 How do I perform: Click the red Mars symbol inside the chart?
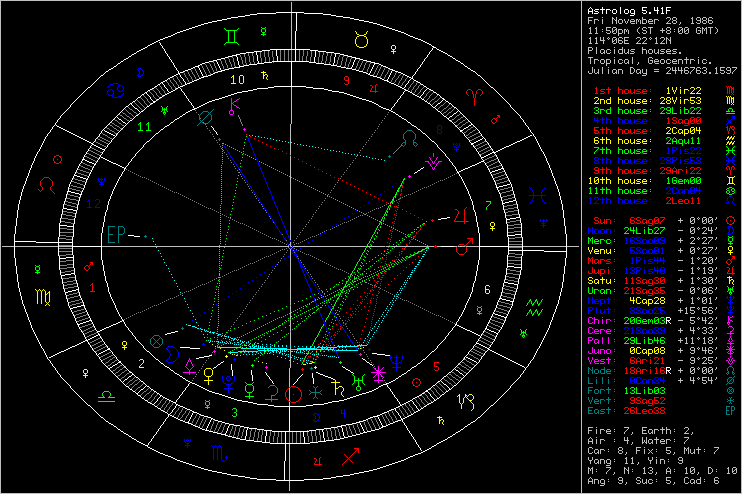(x=463, y=244)
